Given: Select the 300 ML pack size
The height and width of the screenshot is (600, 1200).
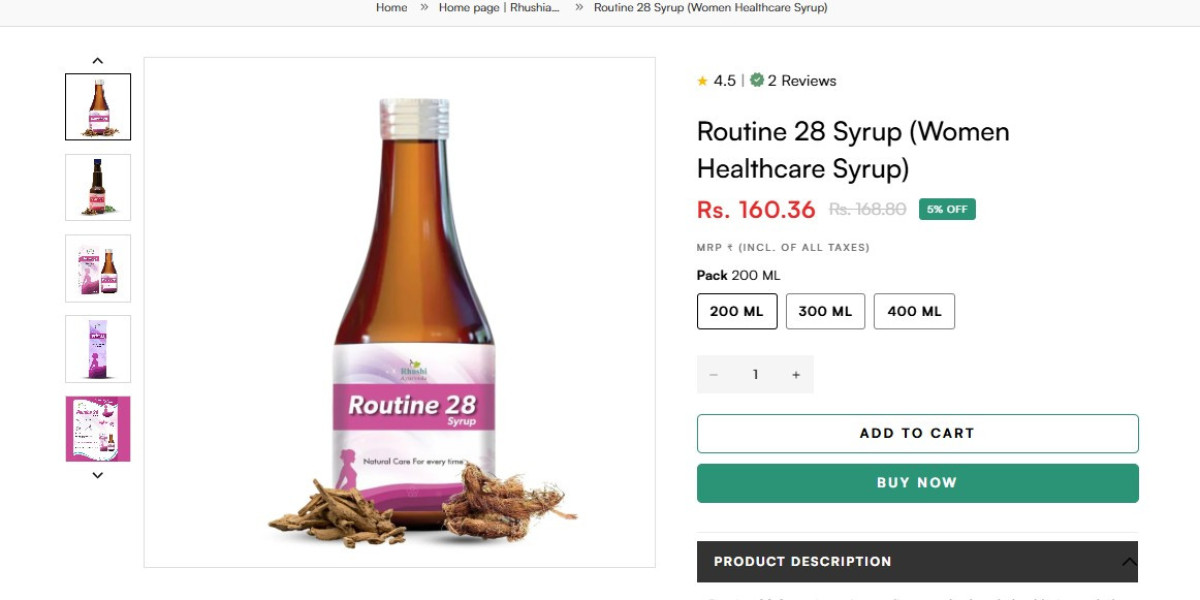Looking at the screenshot, I should coord(825,311).
